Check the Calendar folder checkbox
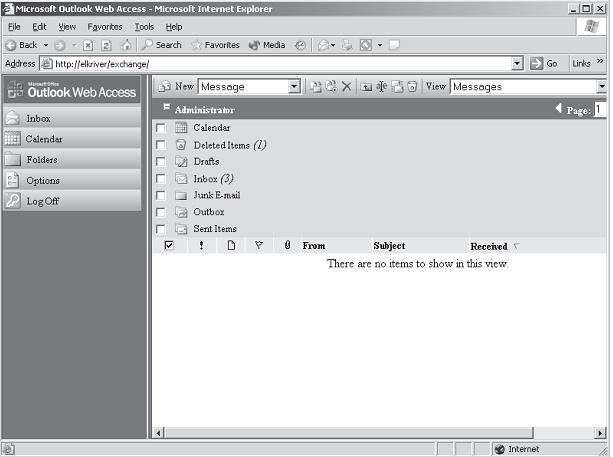Image resolution: width=613 pixels, height=457 pixels. click(x=160, y=128)
